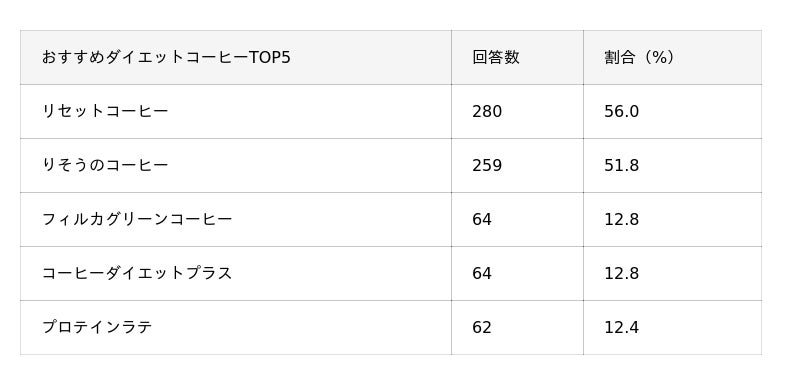Click the 62 response count cell
This screenshot has height=385, width=800.
517,327
